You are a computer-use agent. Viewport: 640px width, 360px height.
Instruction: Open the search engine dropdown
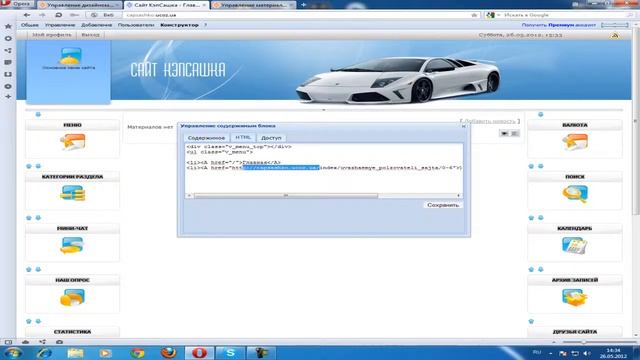[x=493, y=15]
